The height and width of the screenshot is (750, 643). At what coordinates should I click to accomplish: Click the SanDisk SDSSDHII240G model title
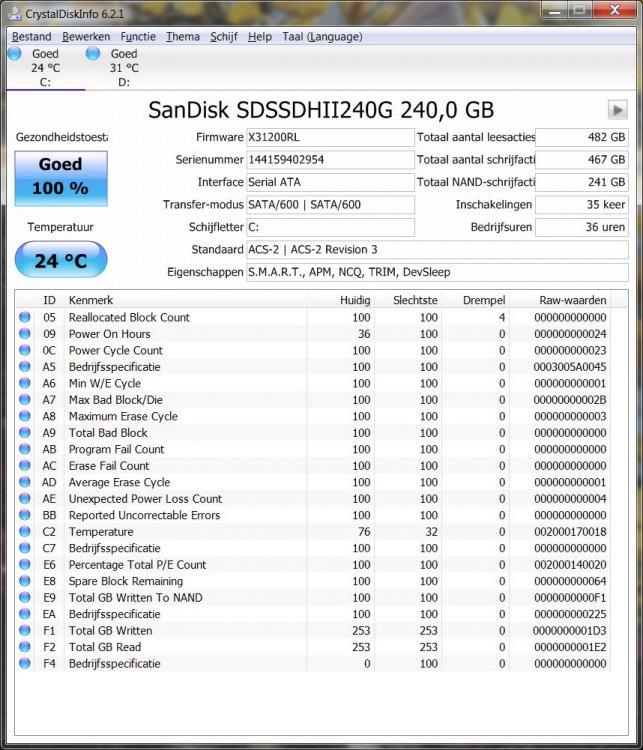(x=321, y=110)
